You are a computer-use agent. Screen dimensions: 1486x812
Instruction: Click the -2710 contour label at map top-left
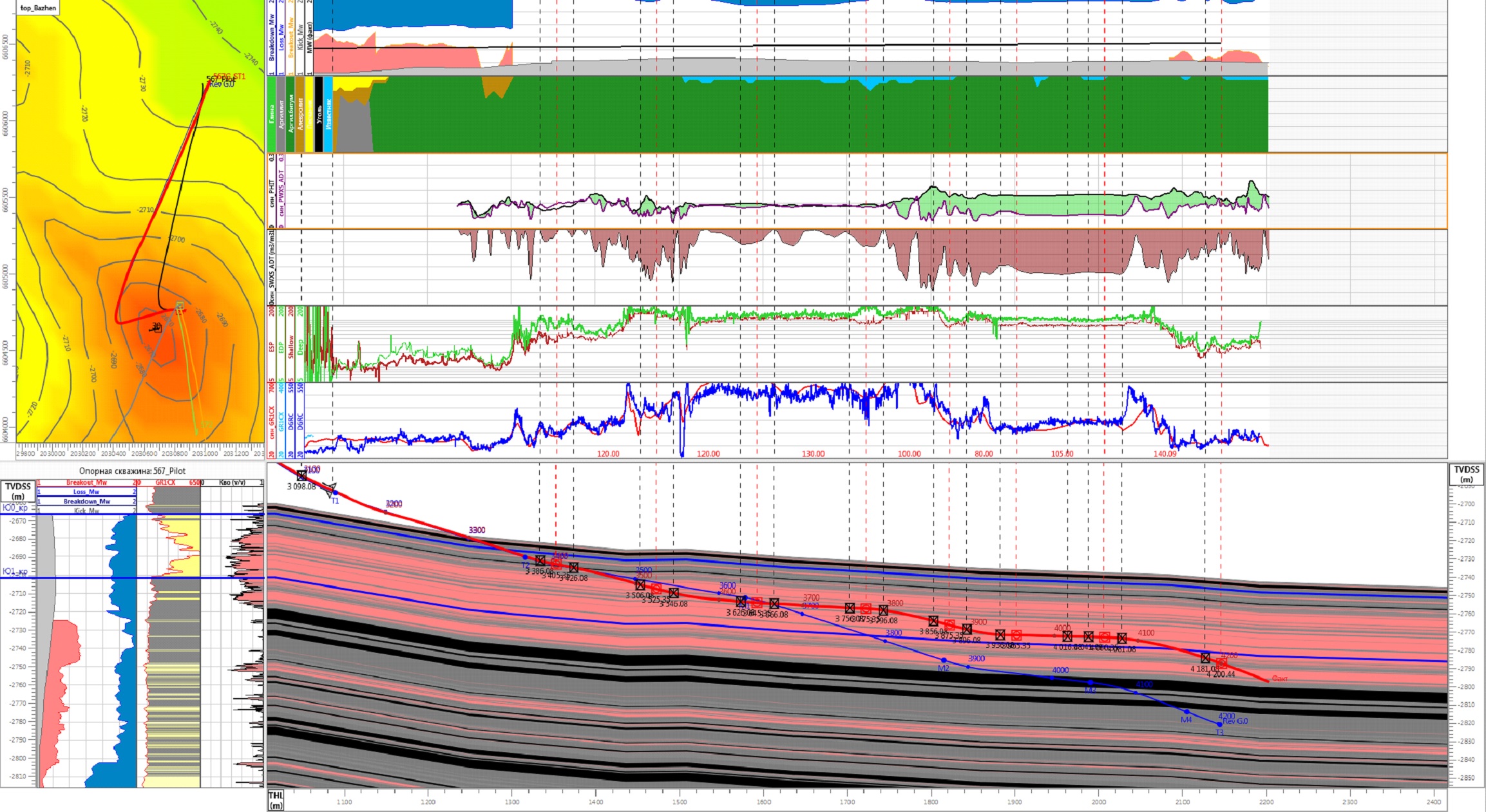coord(27,68)
